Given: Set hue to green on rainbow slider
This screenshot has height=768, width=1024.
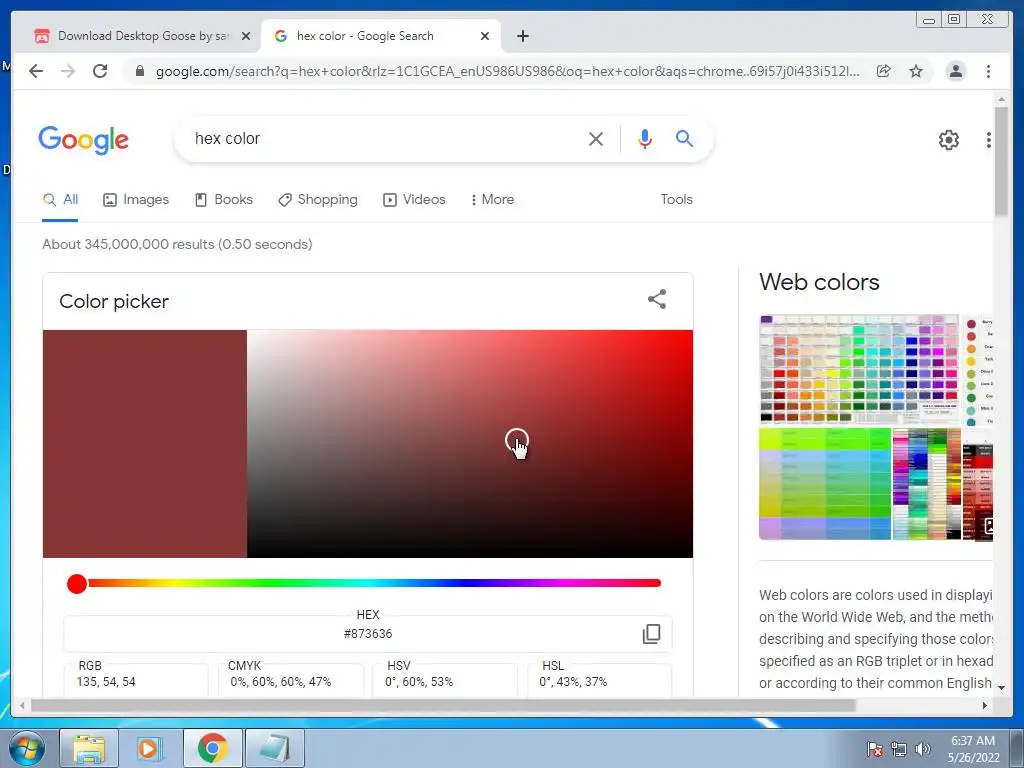Looking at the screenshot, I should 271,583.
